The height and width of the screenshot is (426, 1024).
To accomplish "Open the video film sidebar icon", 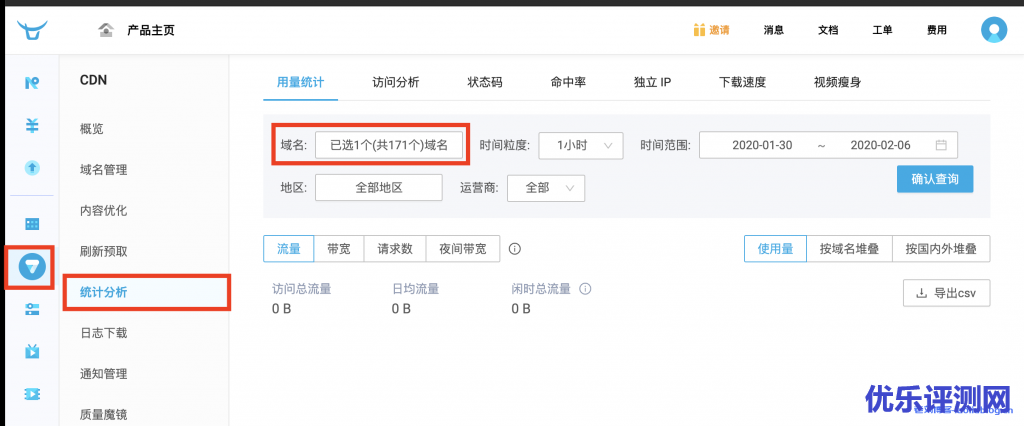I will pyautogui.click(x=32, y=394).
